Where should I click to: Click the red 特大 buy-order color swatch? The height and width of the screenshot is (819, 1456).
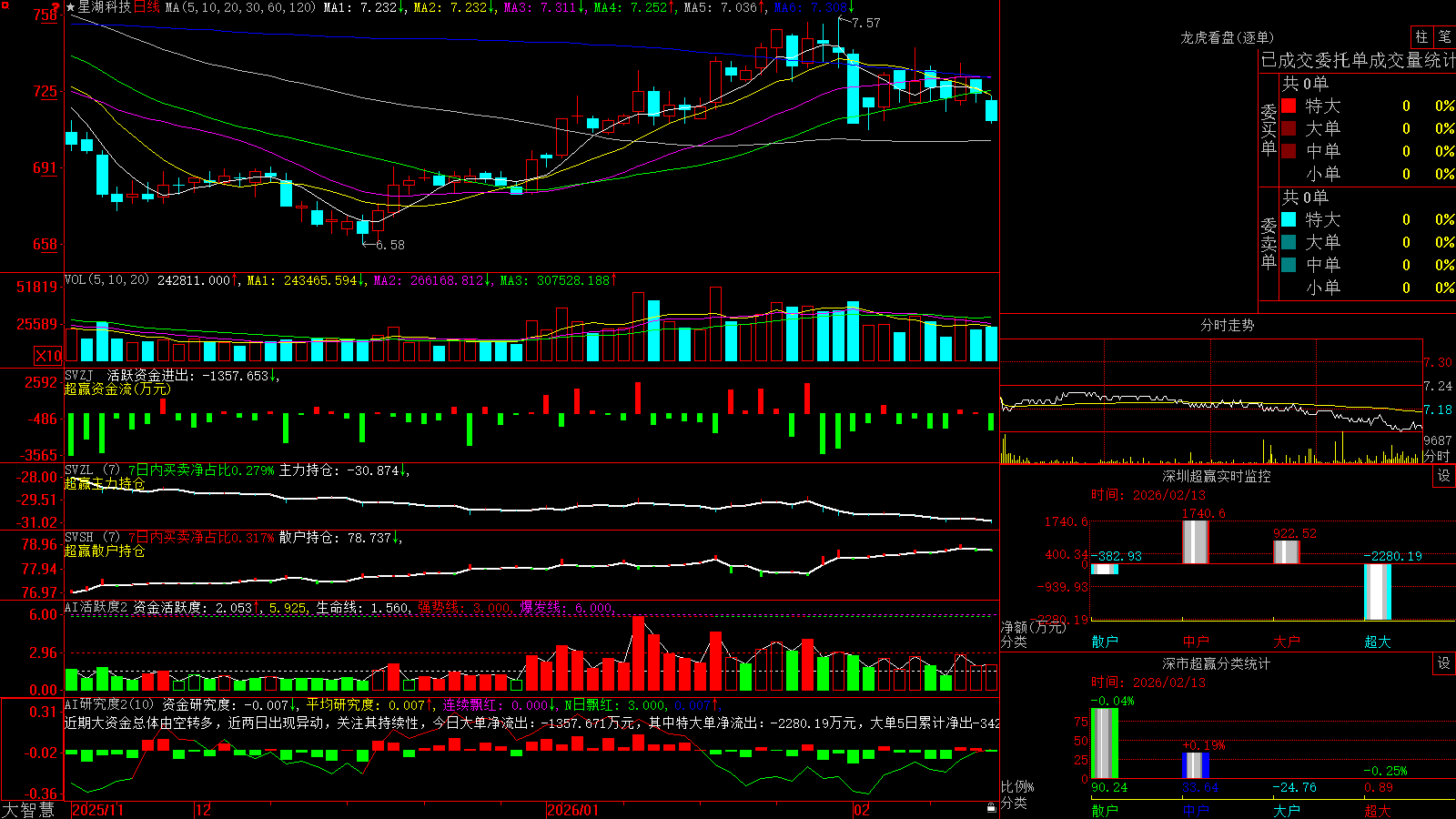[1289, 106]
